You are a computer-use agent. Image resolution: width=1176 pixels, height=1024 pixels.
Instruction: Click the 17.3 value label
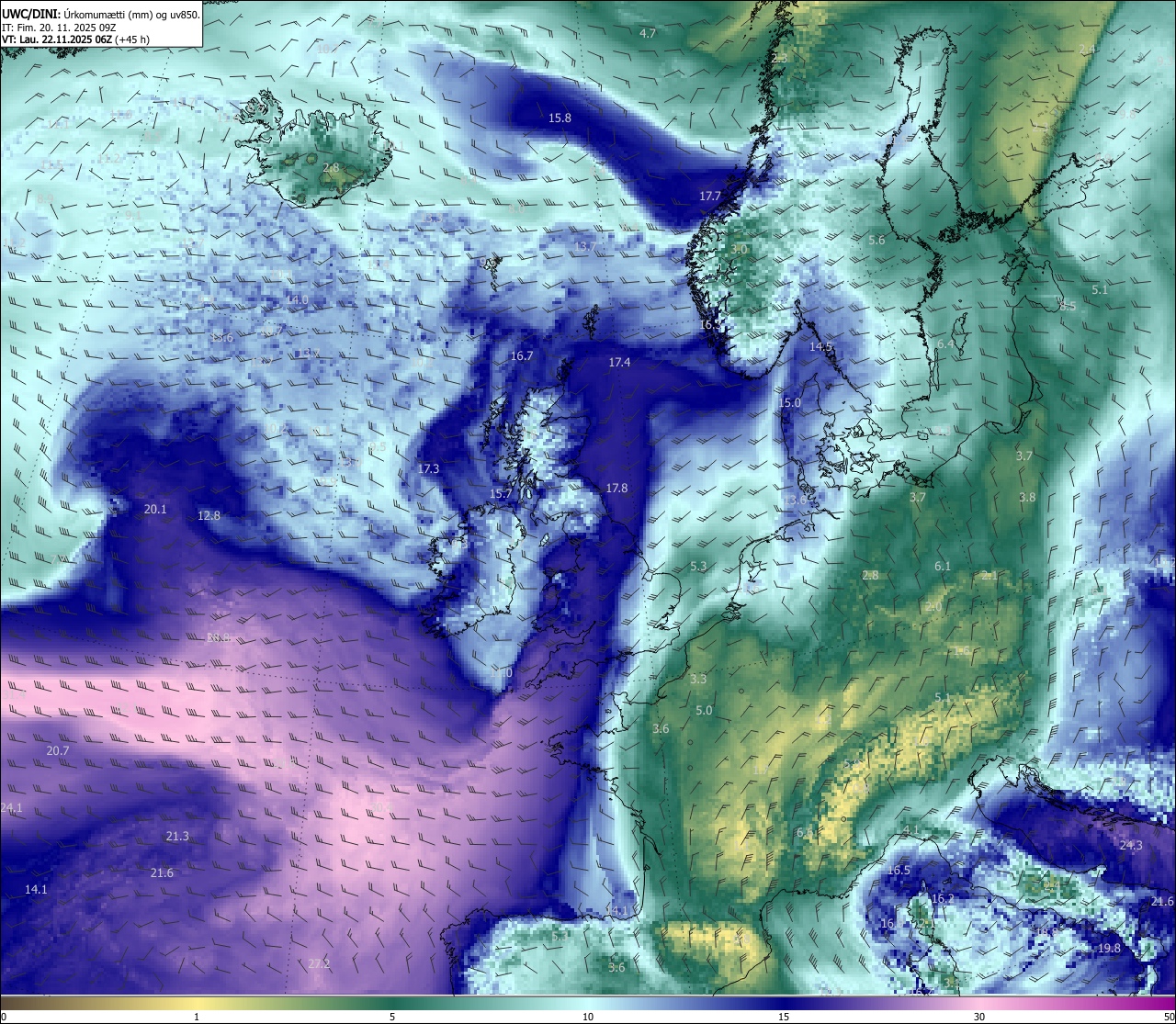(428, 468)
